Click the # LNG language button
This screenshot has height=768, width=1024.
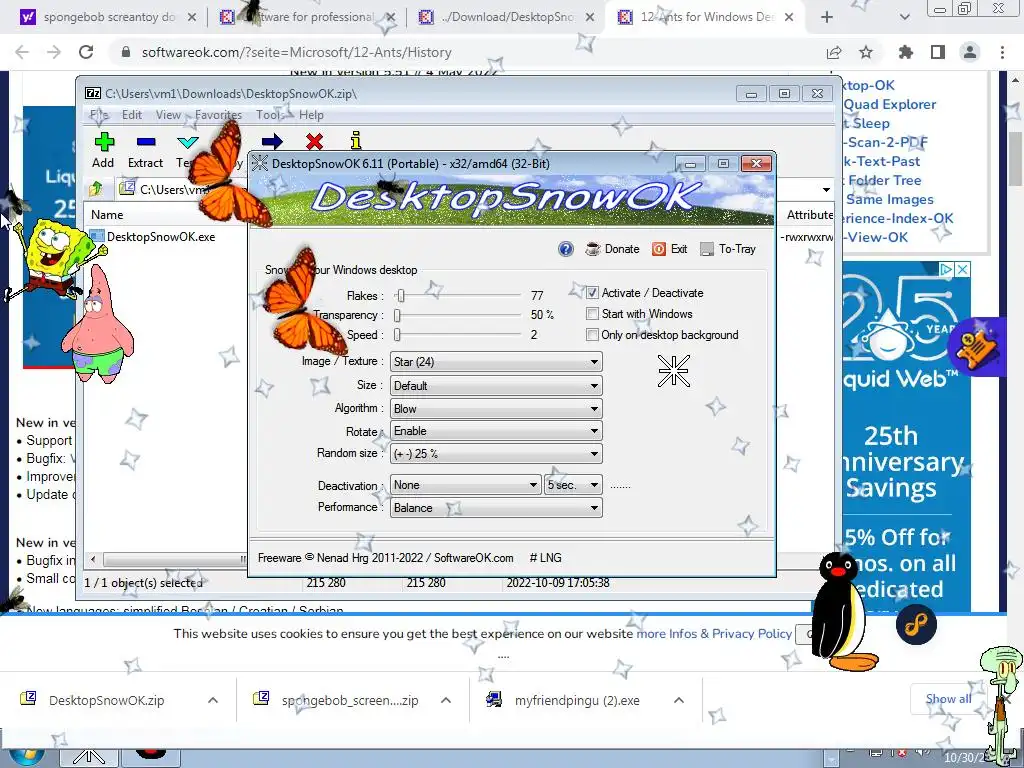545,558
